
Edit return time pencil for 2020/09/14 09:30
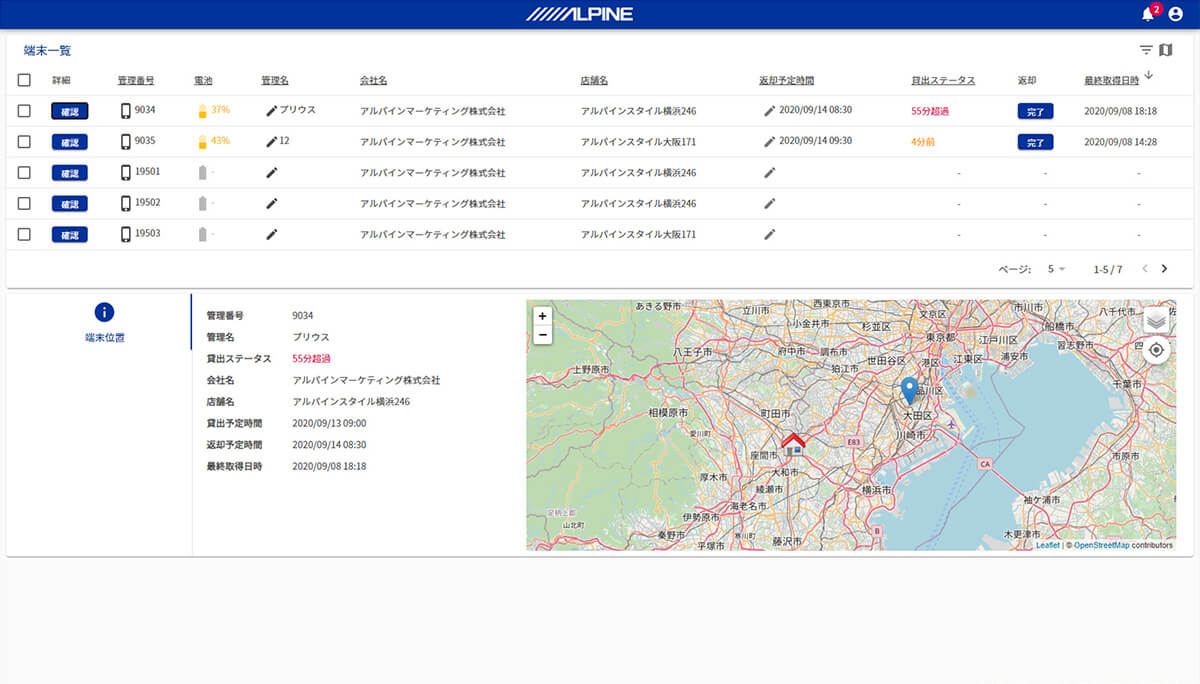769,142
